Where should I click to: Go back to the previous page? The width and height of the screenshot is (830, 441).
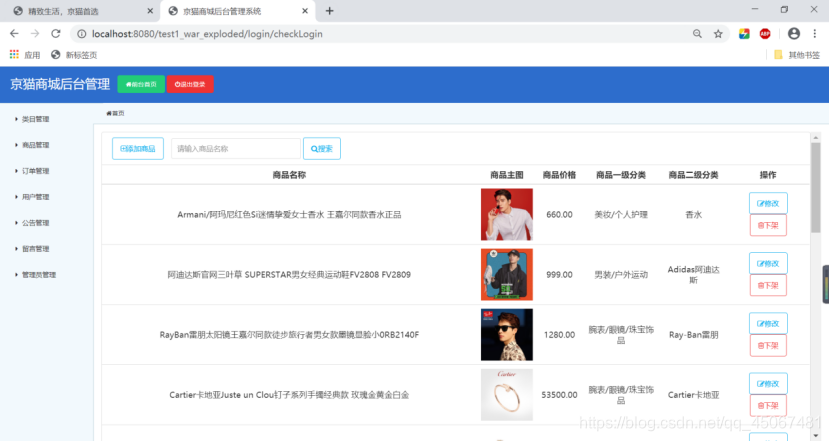pyautogui.click(x=14, y=34)
